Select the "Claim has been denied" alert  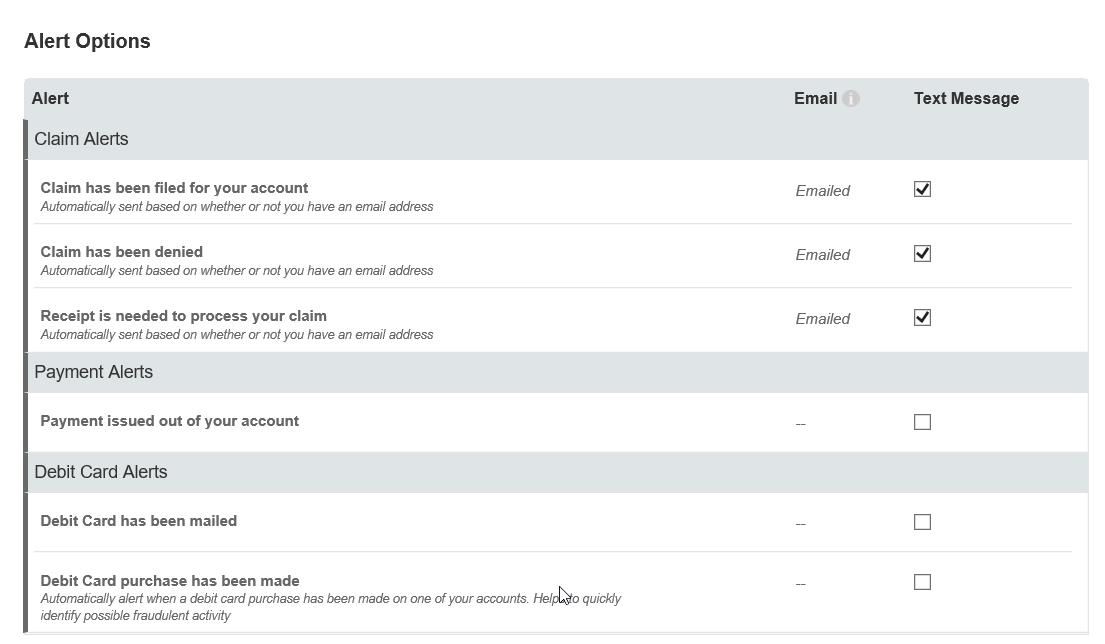coord(121,252)
